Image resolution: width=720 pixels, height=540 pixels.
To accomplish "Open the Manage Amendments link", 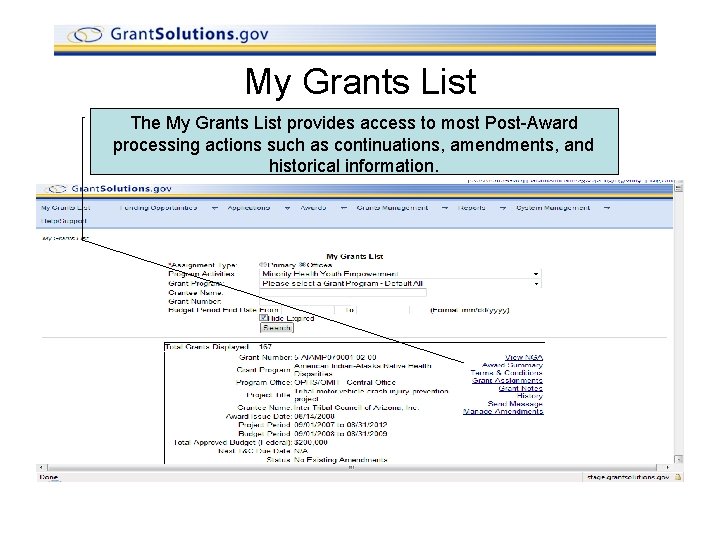I will pyautogui.click(x=503, y=411).
